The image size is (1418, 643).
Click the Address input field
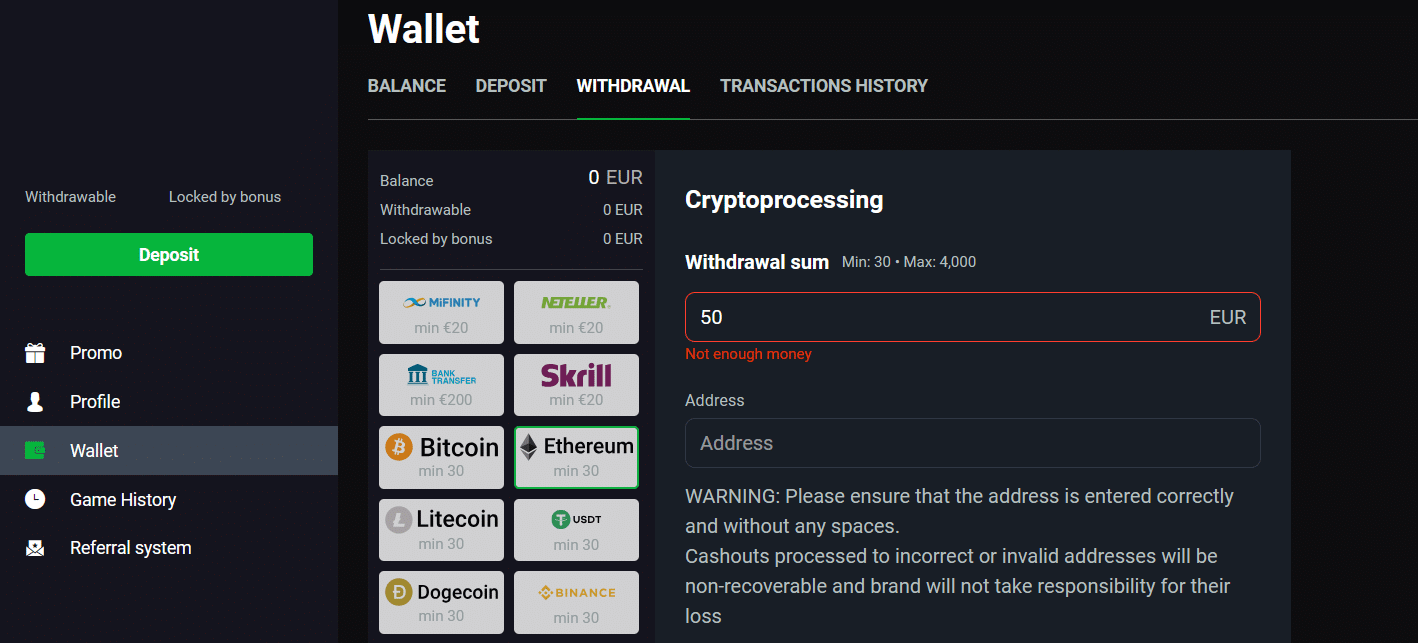click(x=971, y=442)
